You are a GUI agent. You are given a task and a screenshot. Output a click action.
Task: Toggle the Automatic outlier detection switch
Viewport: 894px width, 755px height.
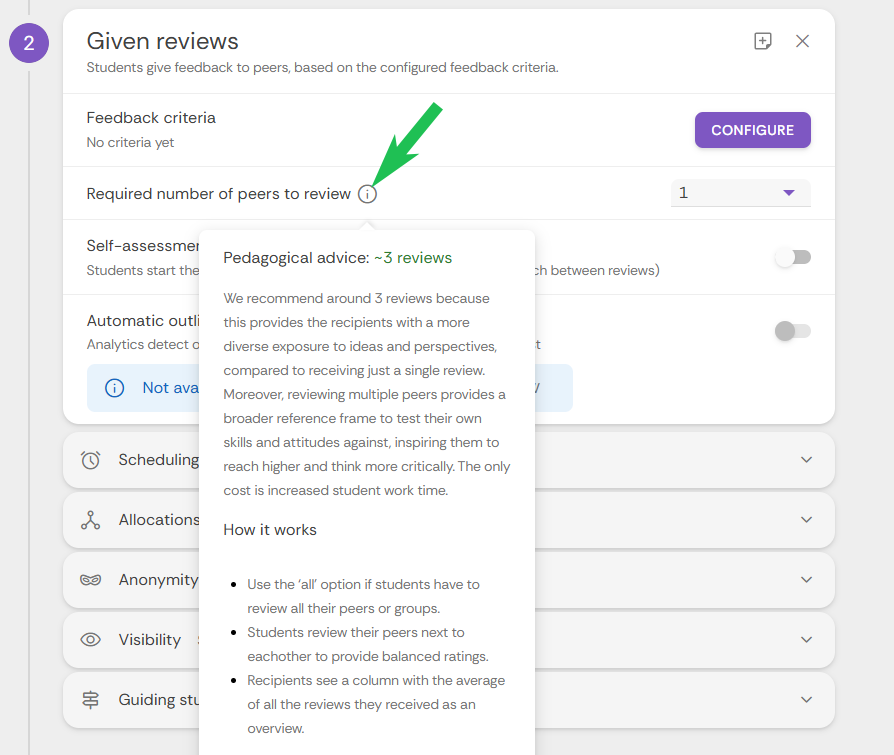click(x=792, y=331)
